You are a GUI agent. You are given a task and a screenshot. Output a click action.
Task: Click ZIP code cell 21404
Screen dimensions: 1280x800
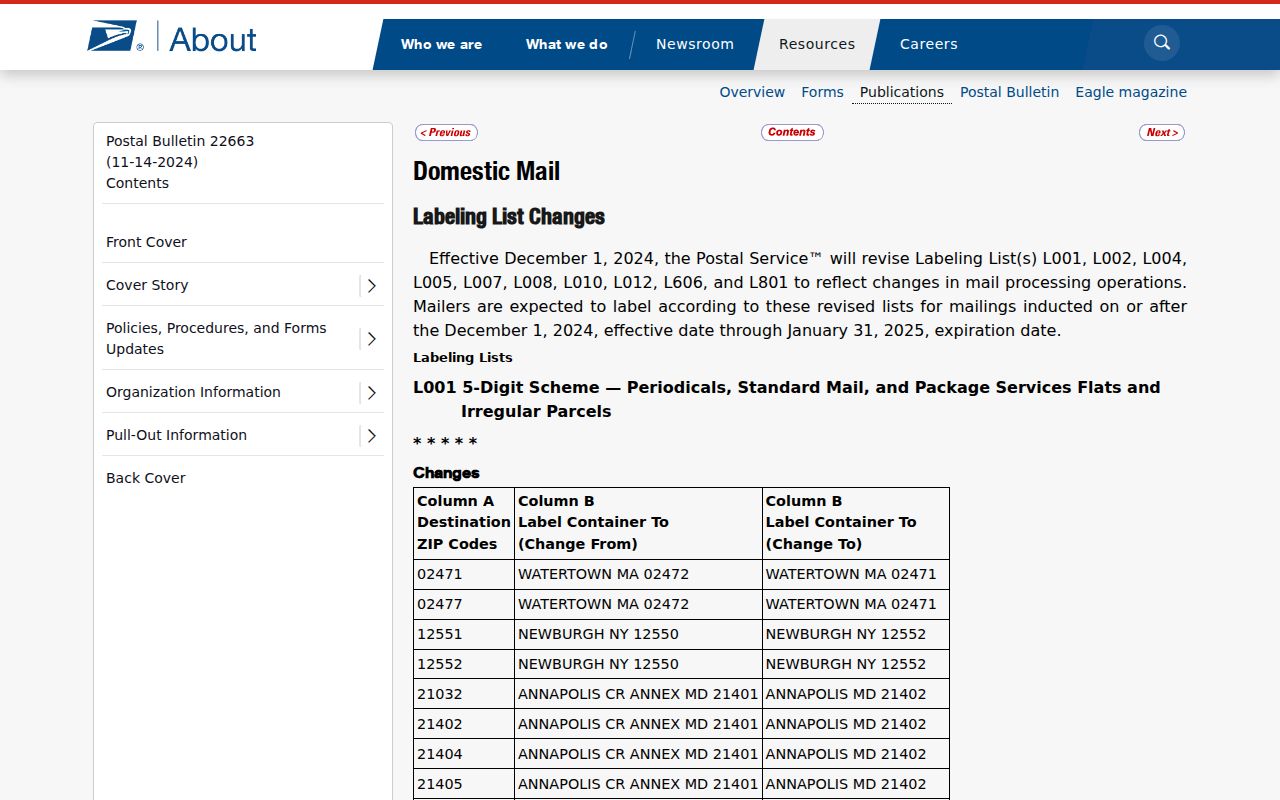click(464, 754)
